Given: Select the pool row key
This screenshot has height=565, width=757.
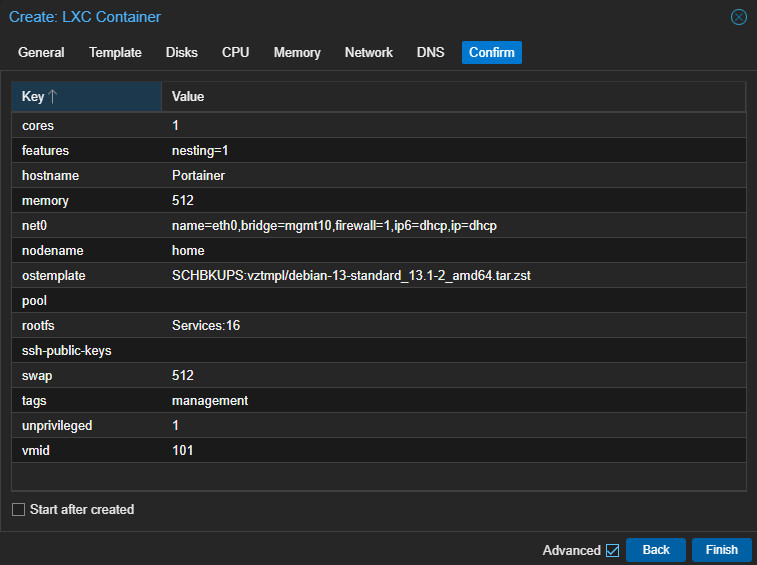Looking at the screenshot, I should [34, 301].
